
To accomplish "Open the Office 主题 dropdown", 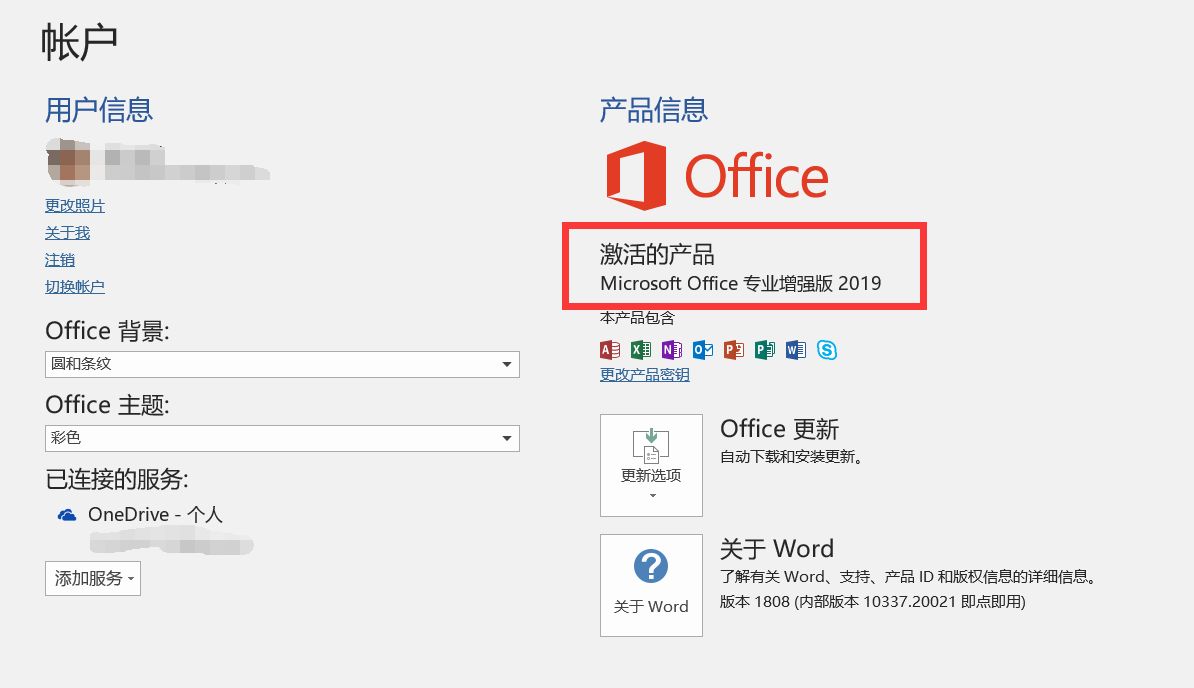I will [x=283, y=438].
